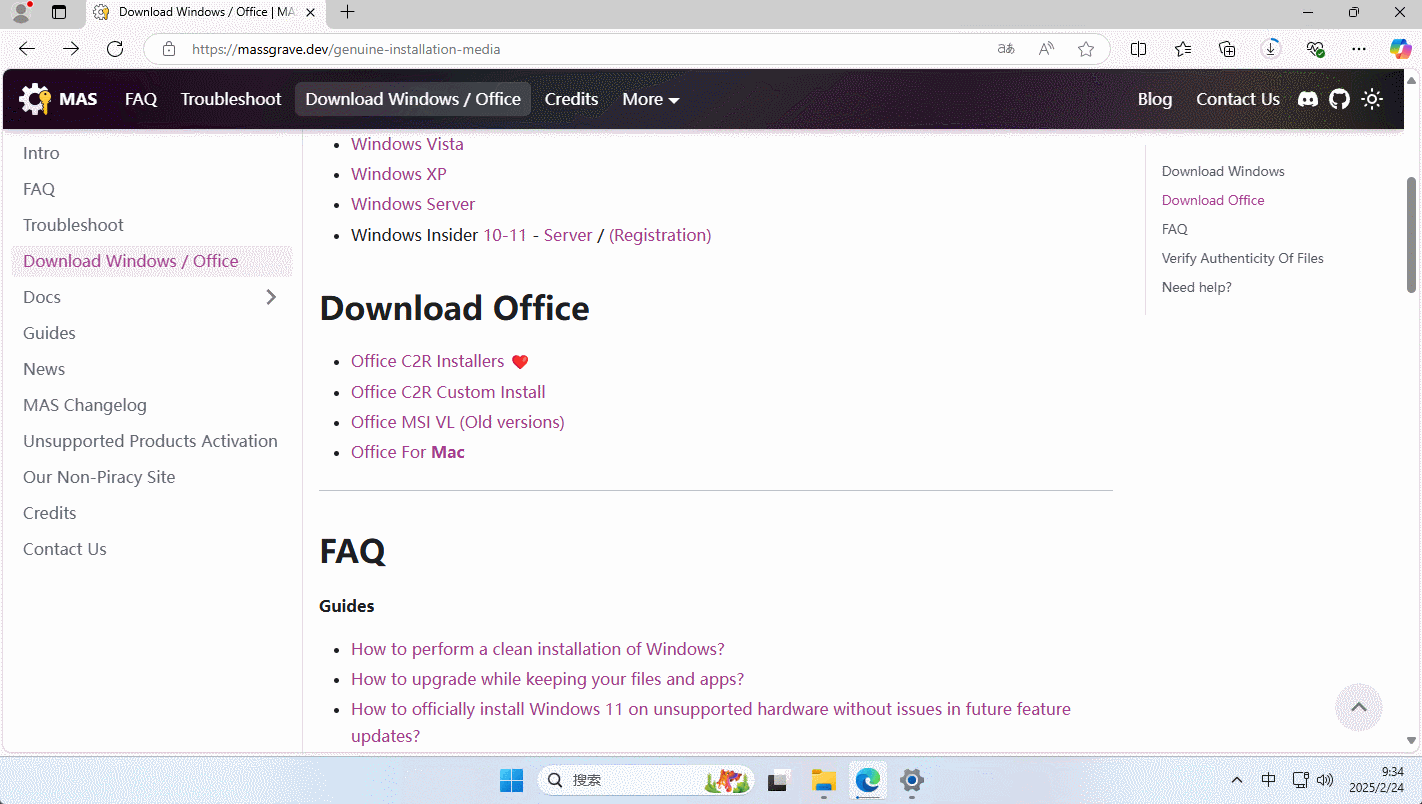Open Office MSI VL (Old versions) link
The width and height of the screenshot is (1422, 804).
[x=457, y=422]
